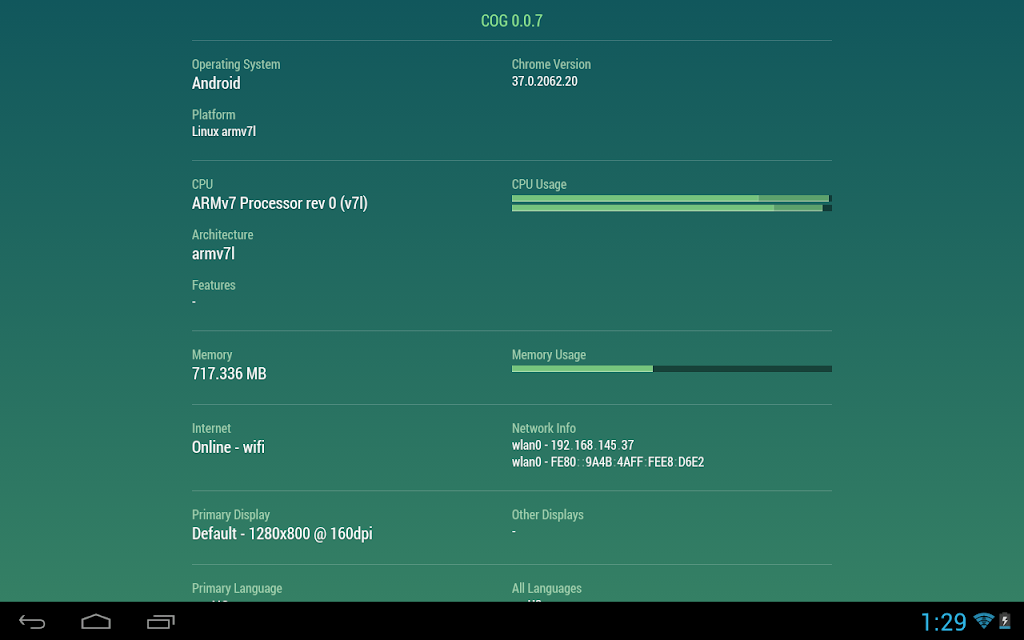Select the Other Displays label
This screenshot has width=1024, height=640.
pos(547,515)
